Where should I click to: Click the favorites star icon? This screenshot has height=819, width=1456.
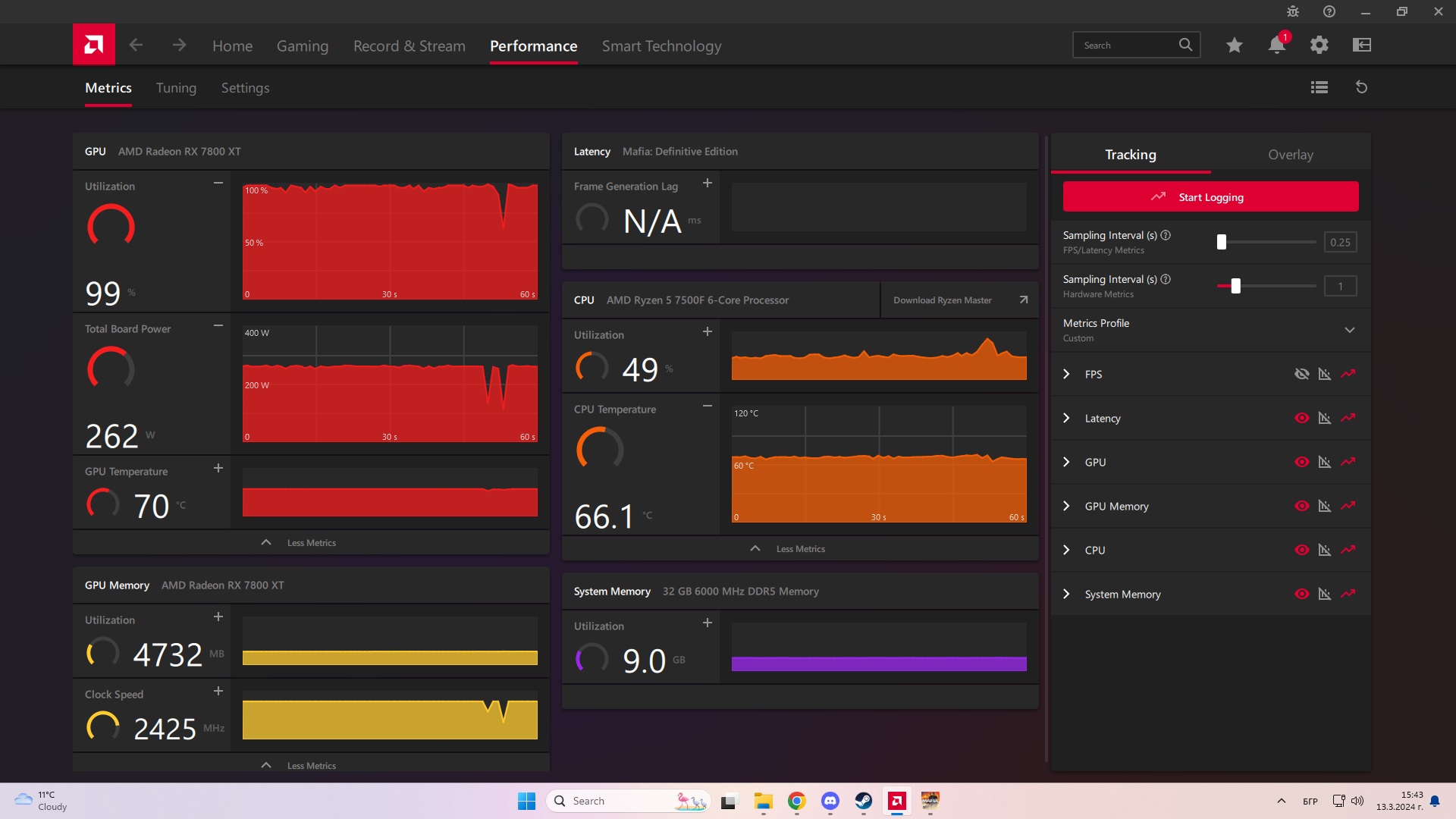(1234, 45)
